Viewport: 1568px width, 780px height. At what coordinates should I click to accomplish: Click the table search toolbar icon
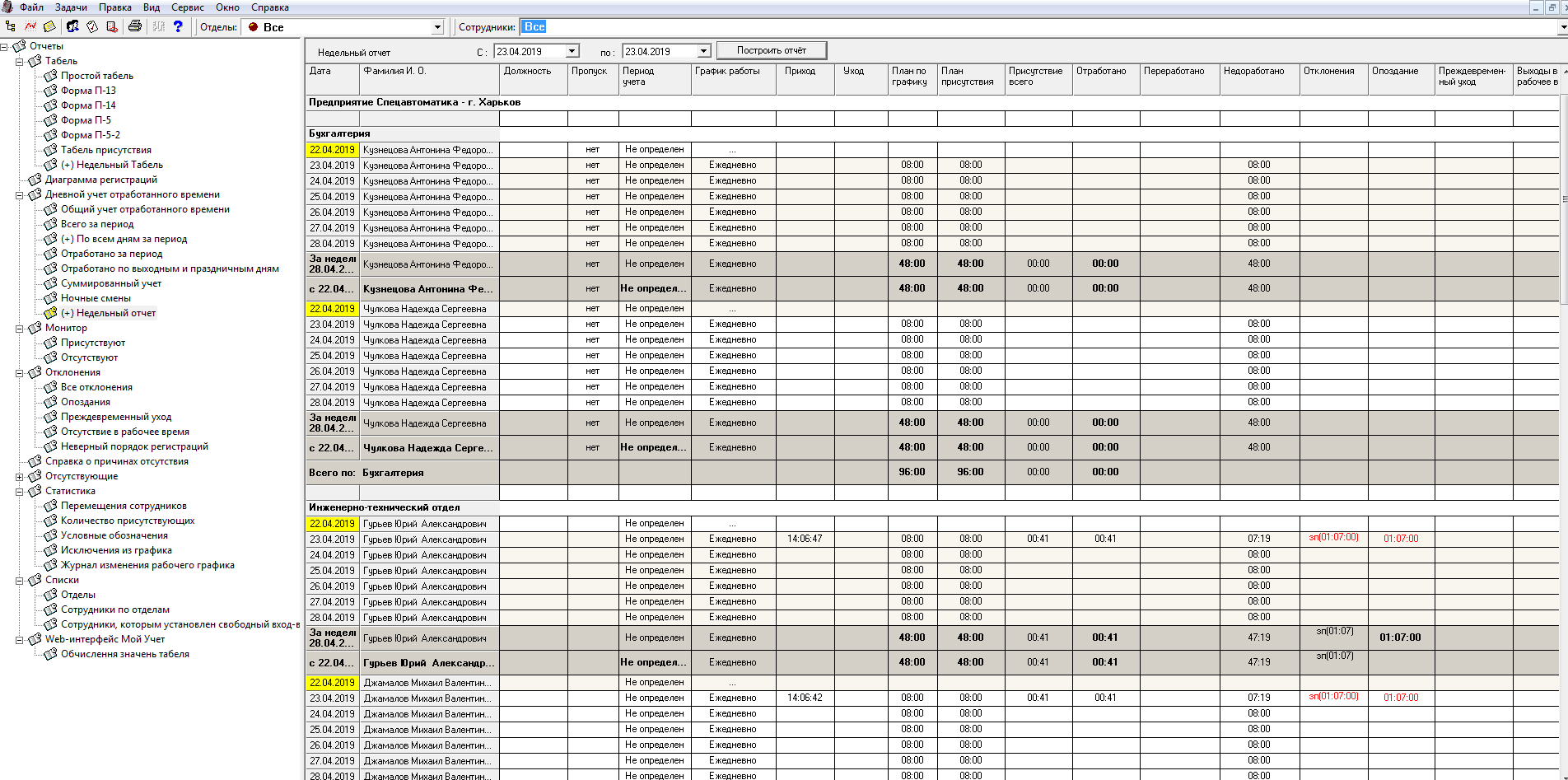click(x=112, y=26)
